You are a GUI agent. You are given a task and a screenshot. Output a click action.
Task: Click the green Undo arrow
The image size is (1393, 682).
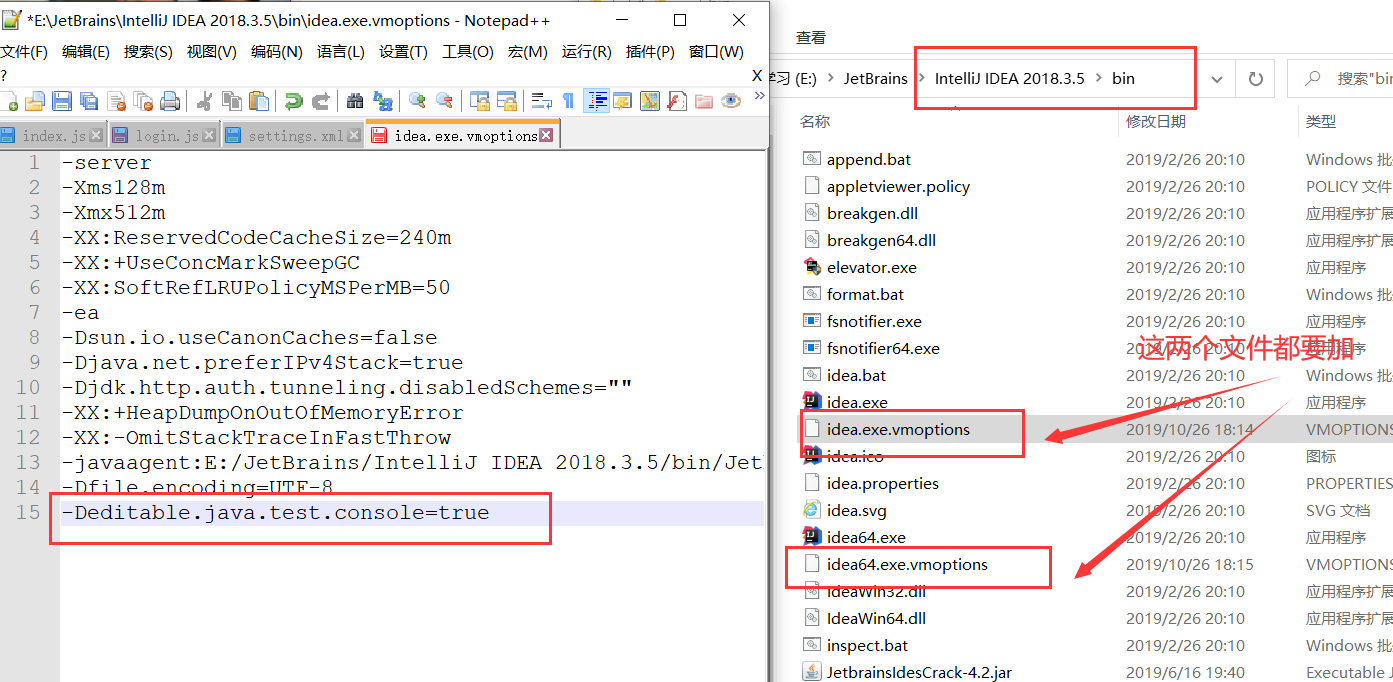point(293,101)
